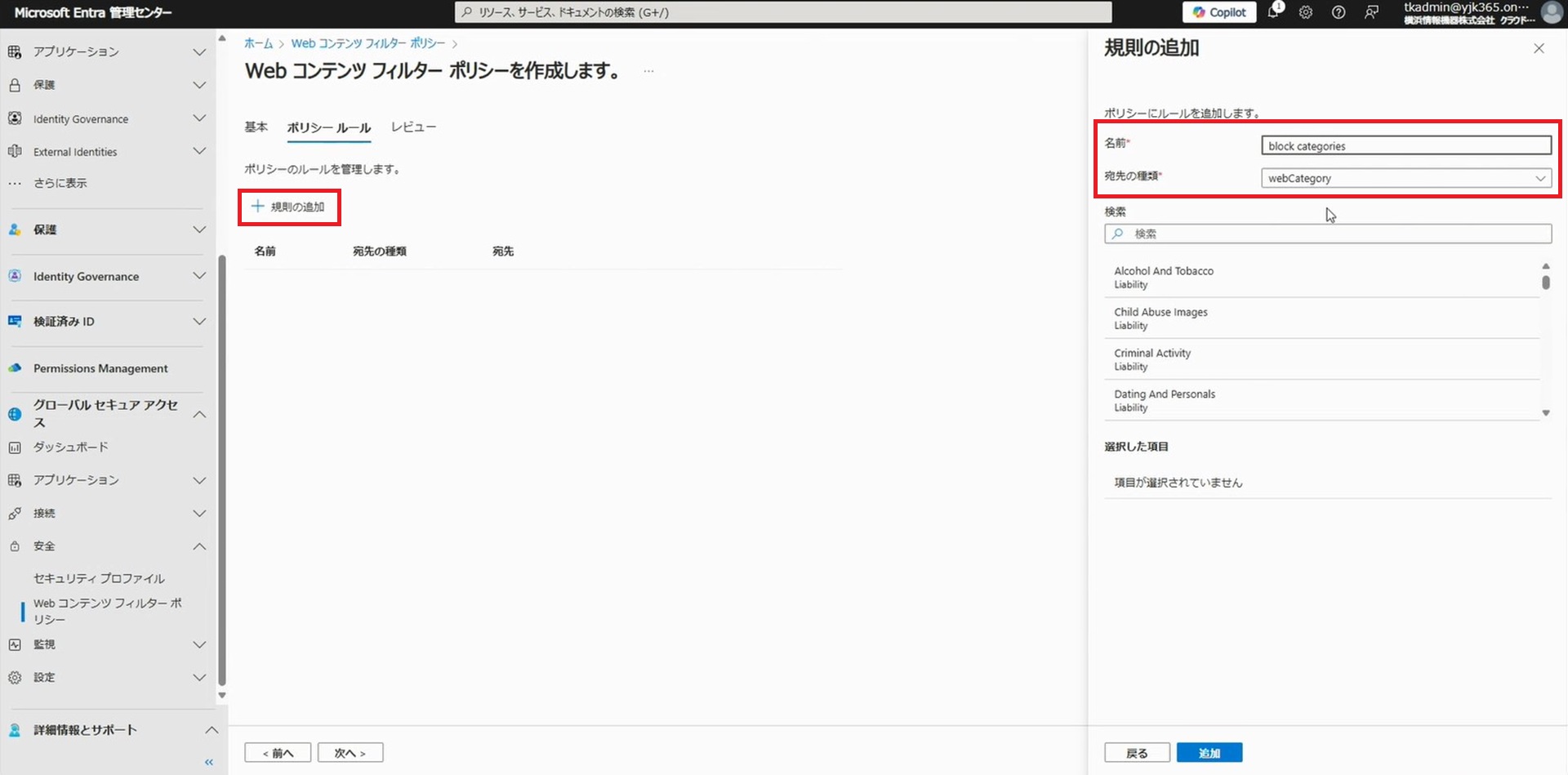Click category list scroll-down arrow
This screenshot has width=1568, height=775.
(1546, 413)
